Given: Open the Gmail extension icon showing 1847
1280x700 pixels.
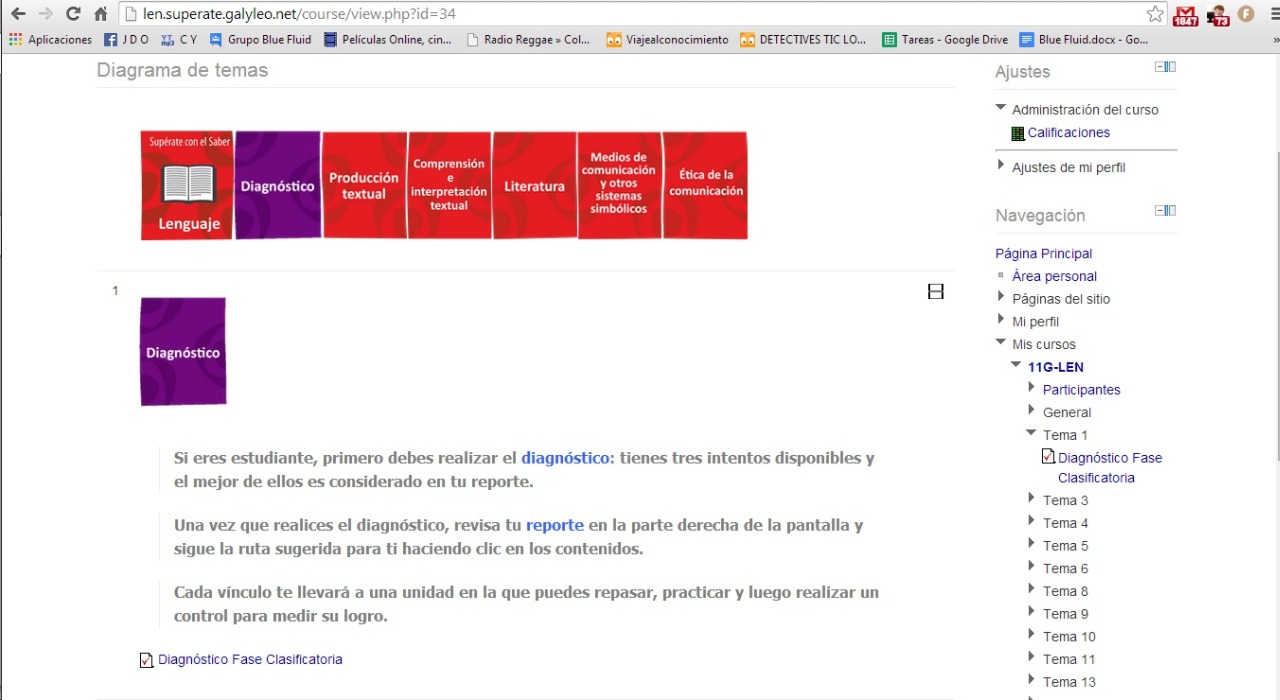Looking at the screenshot, I should pyautogui.click(x=1186, y=15).
